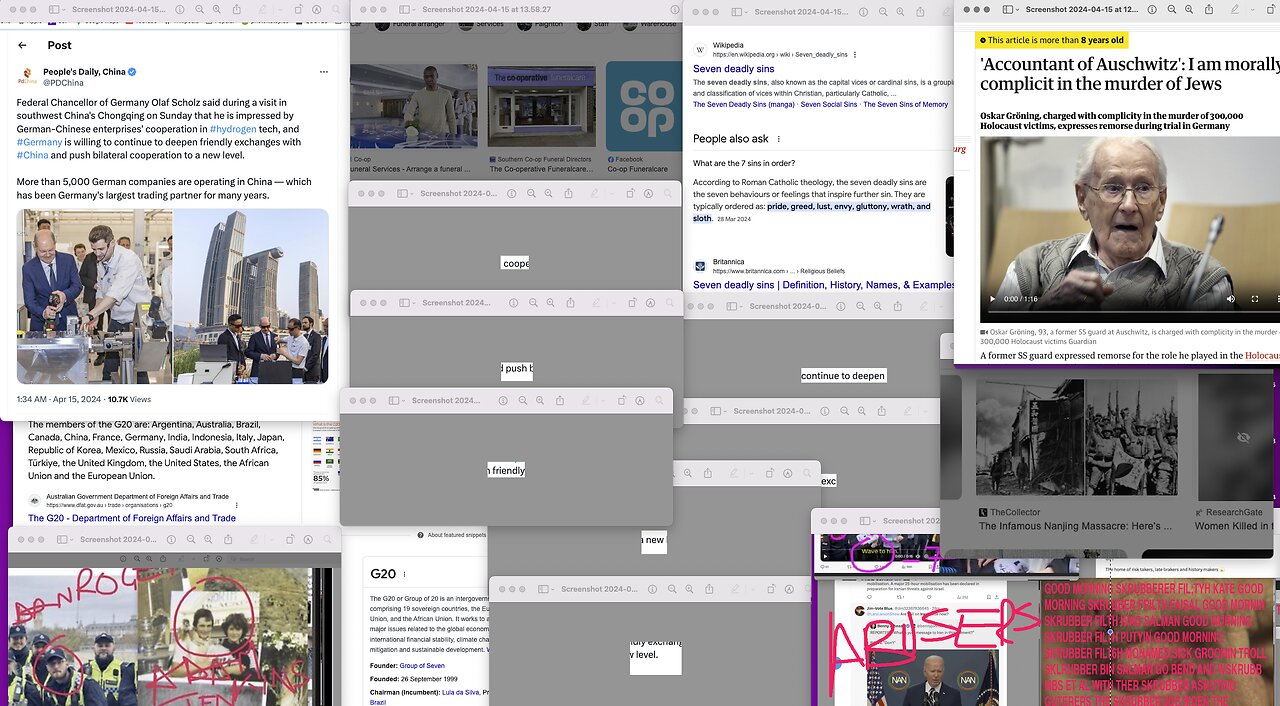Open the #hydrogen hashtag link

232,129
